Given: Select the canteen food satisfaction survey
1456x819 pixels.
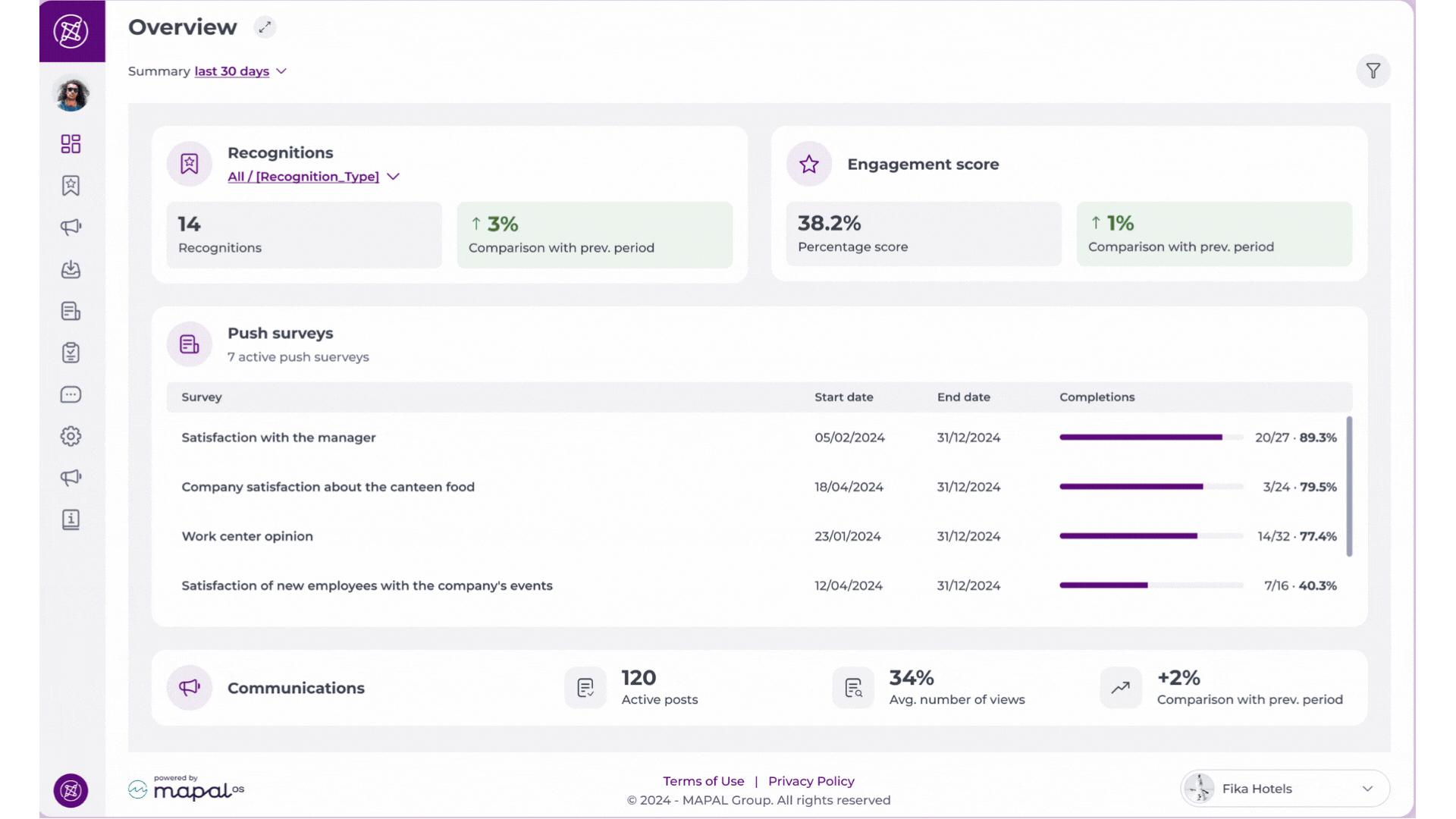Looking at the screenshot, I should (x=328, y=487).
